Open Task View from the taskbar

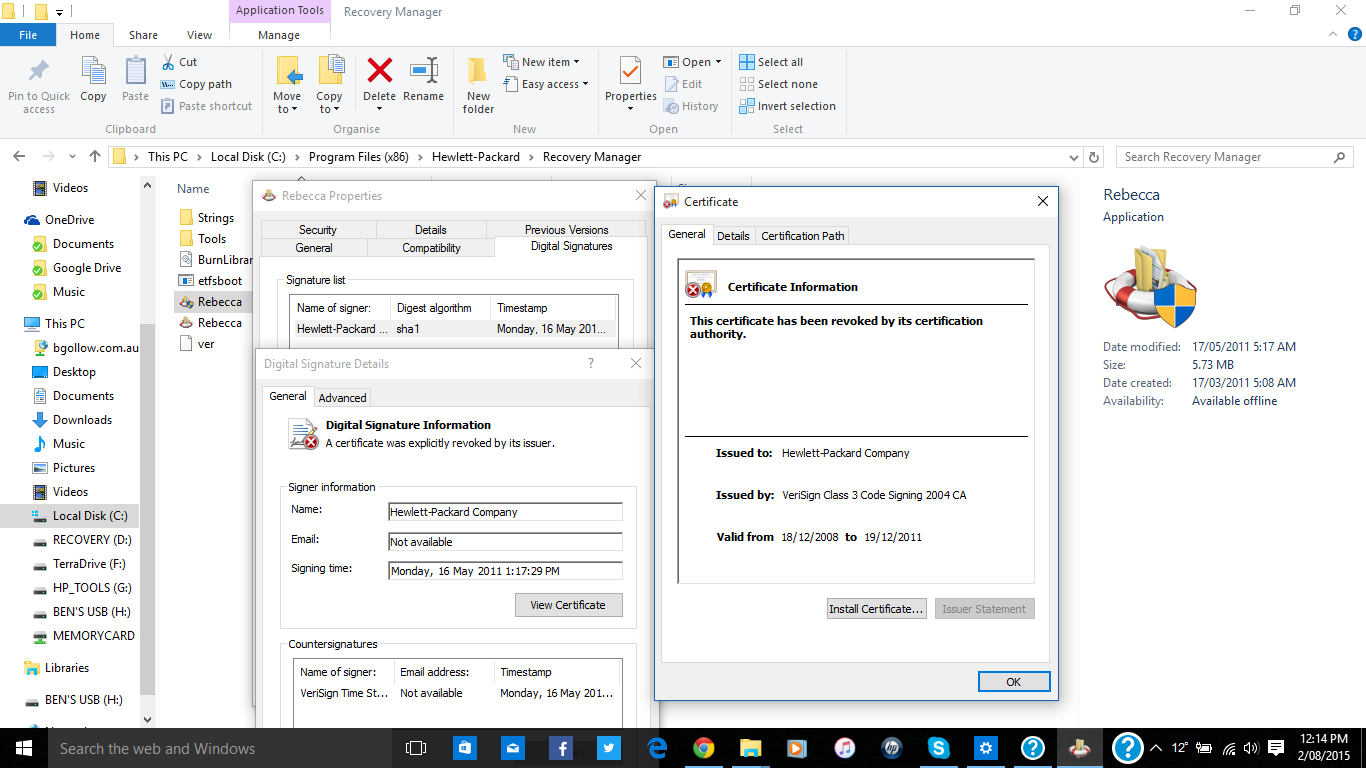pyautogui.click(x=416, y=748)
